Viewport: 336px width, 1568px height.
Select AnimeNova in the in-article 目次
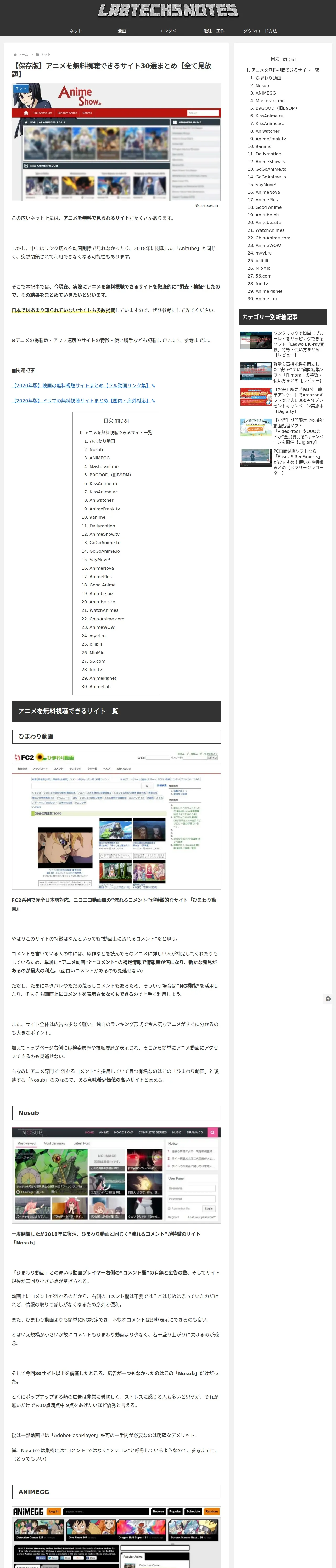click(102, 568)
